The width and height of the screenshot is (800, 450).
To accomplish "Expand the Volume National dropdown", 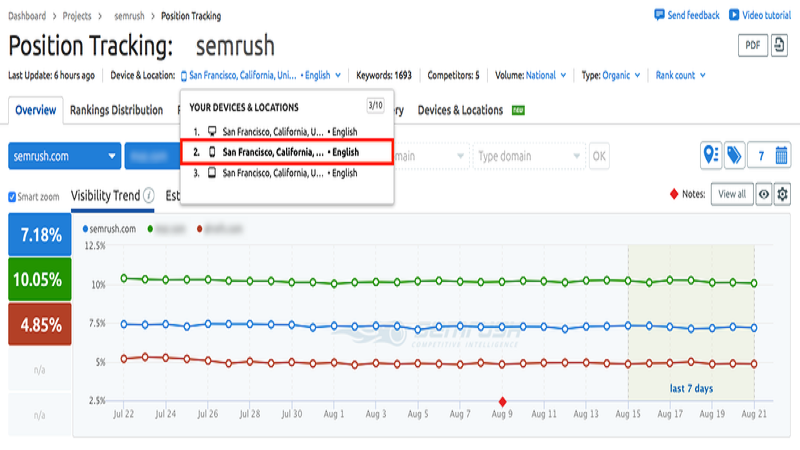I will point(545,76).
